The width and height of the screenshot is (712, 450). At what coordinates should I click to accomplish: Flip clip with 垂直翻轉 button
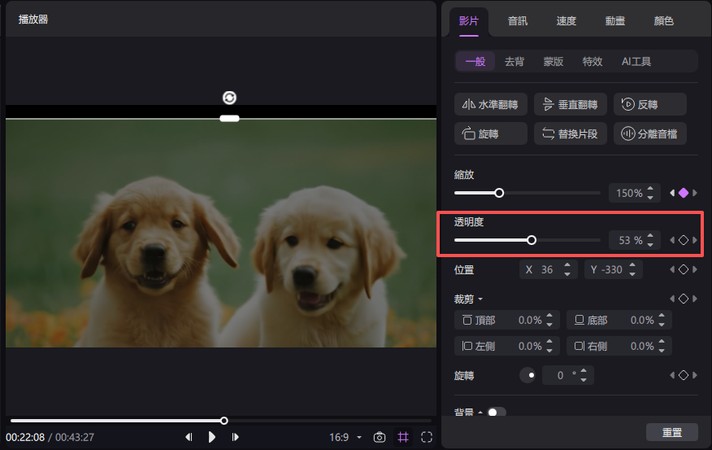[570, 104]
